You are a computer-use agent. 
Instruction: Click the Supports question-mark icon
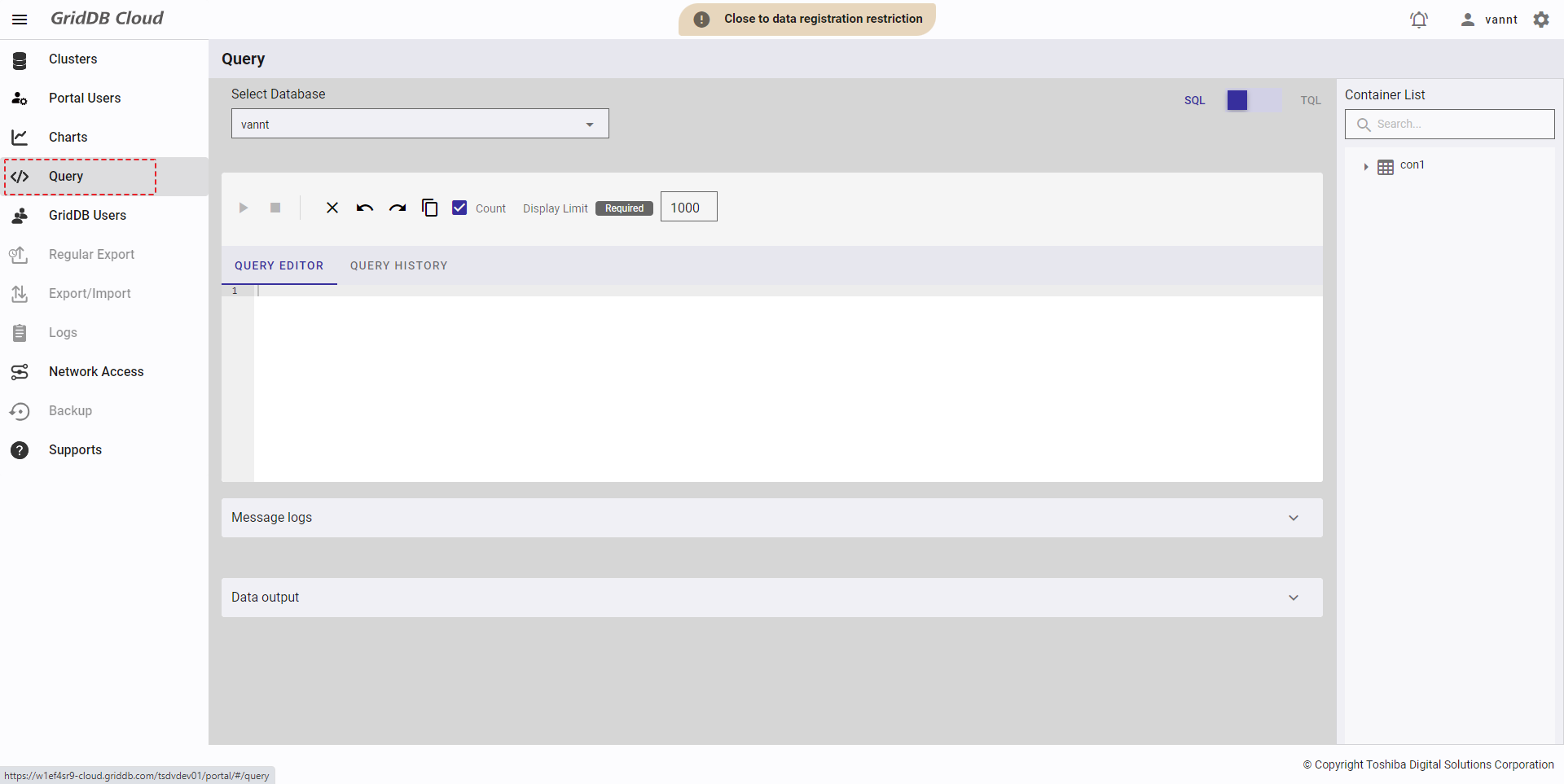pyautogui.click(x=20, y=450)
